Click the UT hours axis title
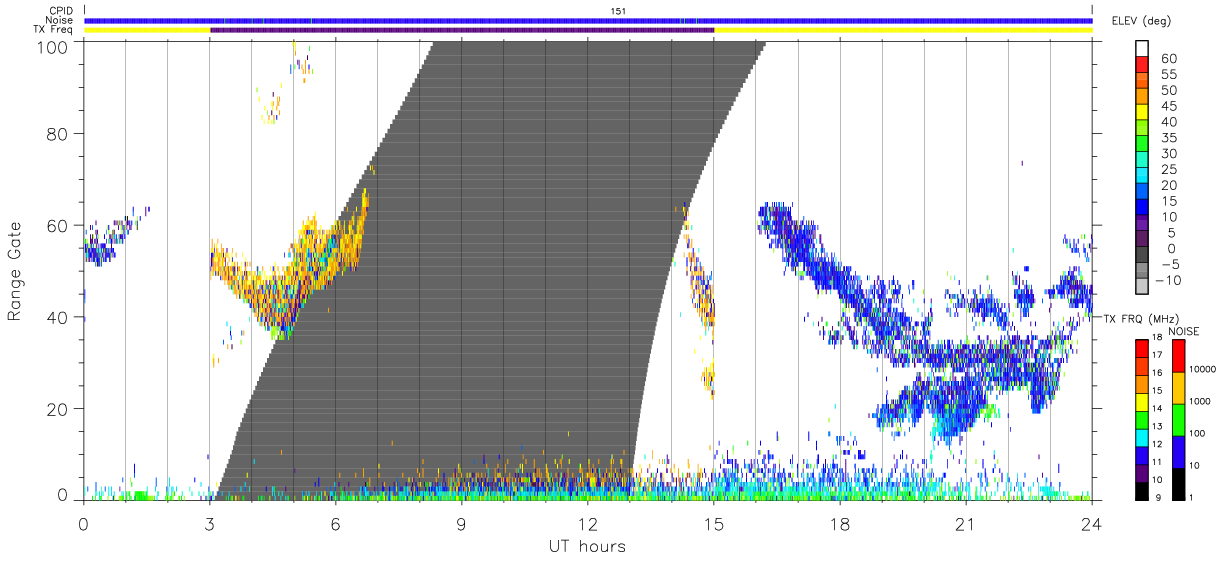 coord(586,547)
